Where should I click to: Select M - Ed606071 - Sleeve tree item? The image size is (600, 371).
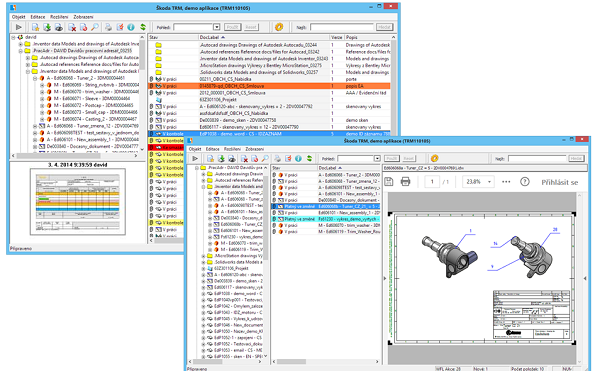point(91,99)
